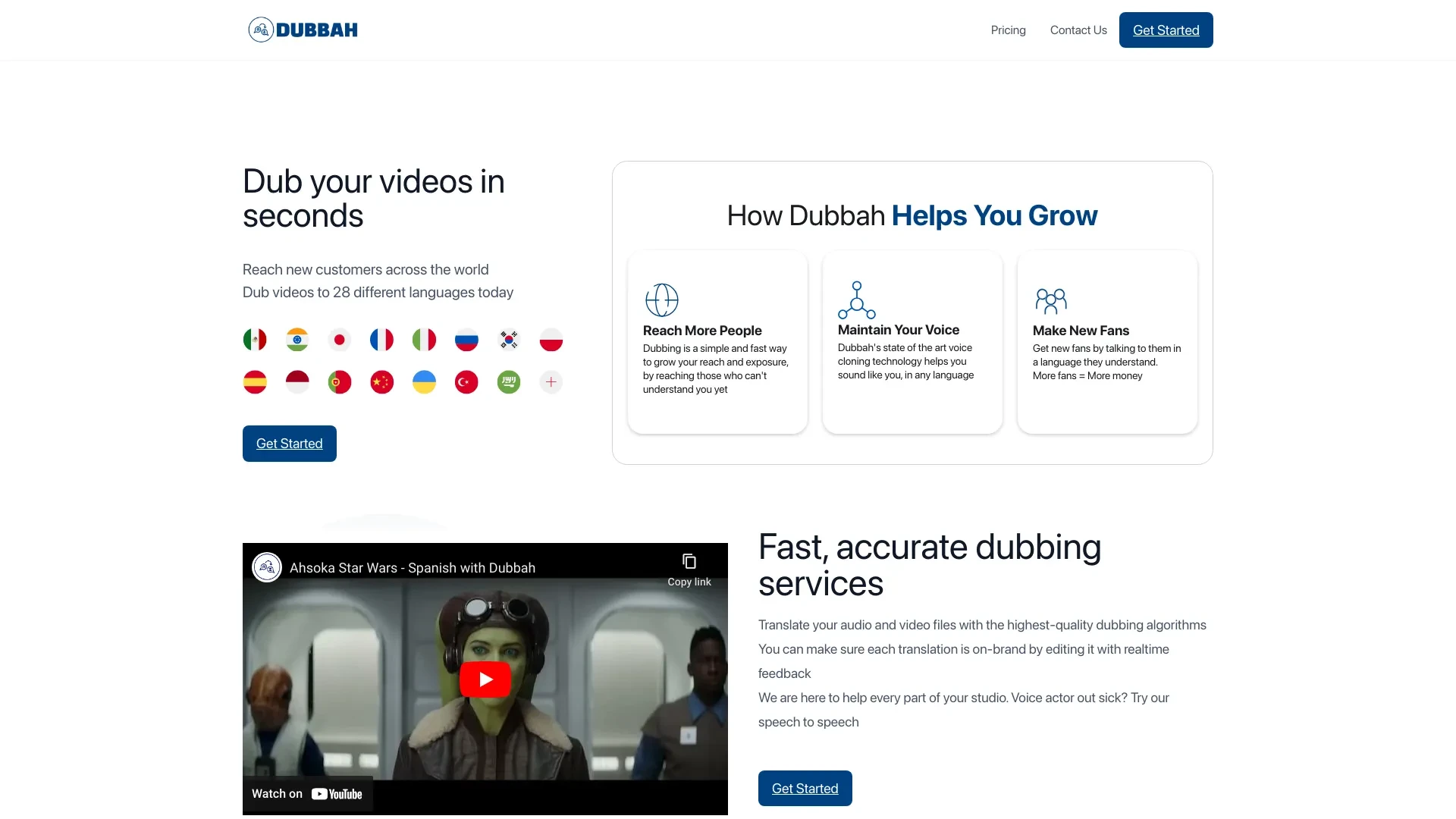Image resolution: width=1456 pixels, height=819 pixels.
Task: Click the Japanese flag language icon
Action: [x=339, y=339]
